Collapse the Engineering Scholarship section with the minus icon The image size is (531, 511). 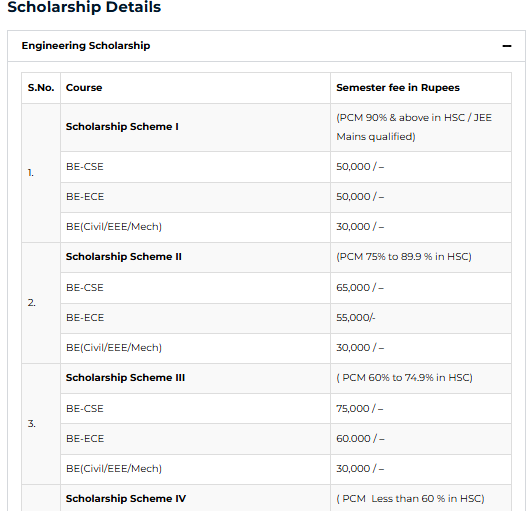(507, 46)
